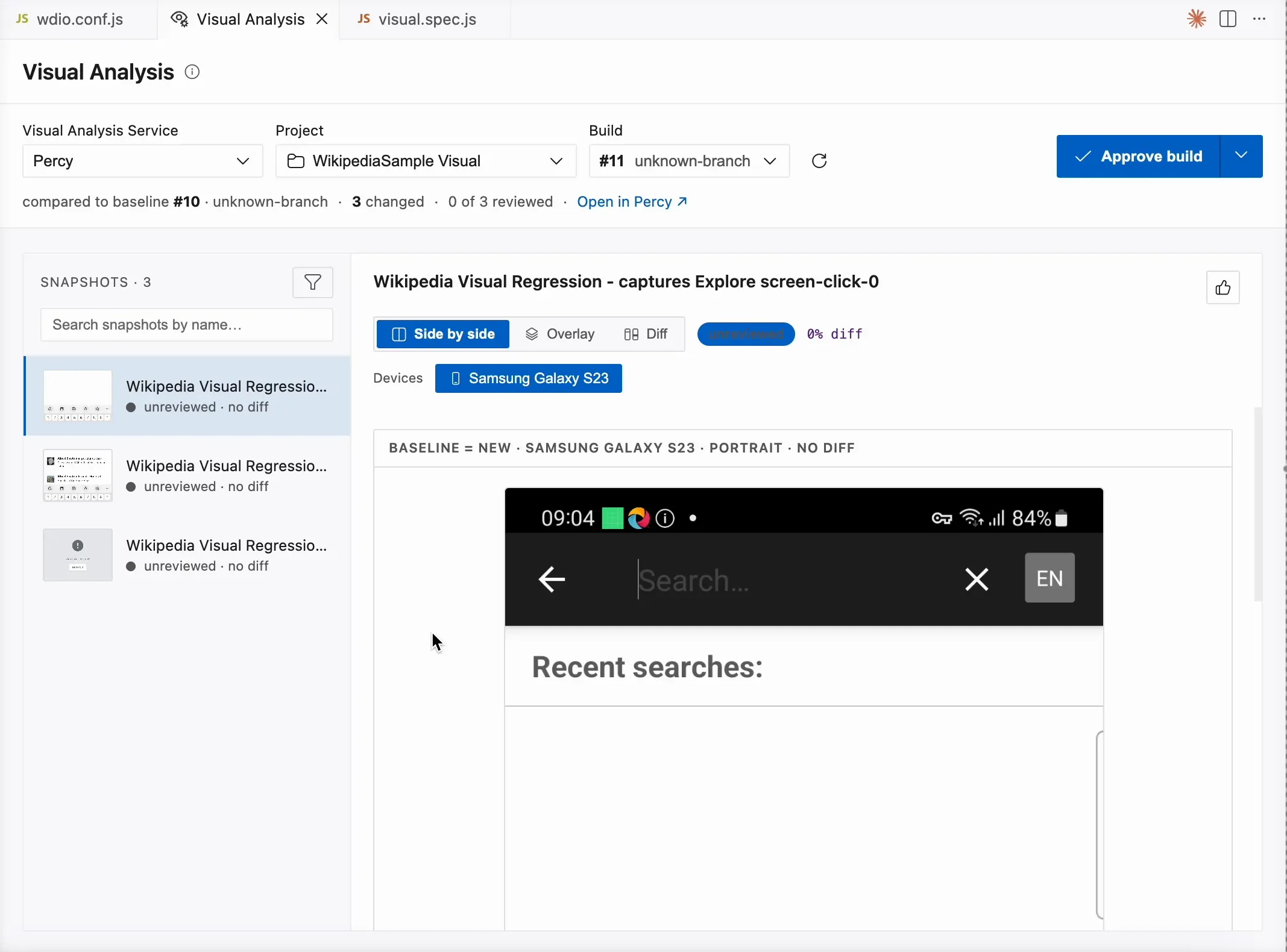Tap the EN language button in screenshot
Screen dimensions: 1287x952
(x=1049, y=578)
